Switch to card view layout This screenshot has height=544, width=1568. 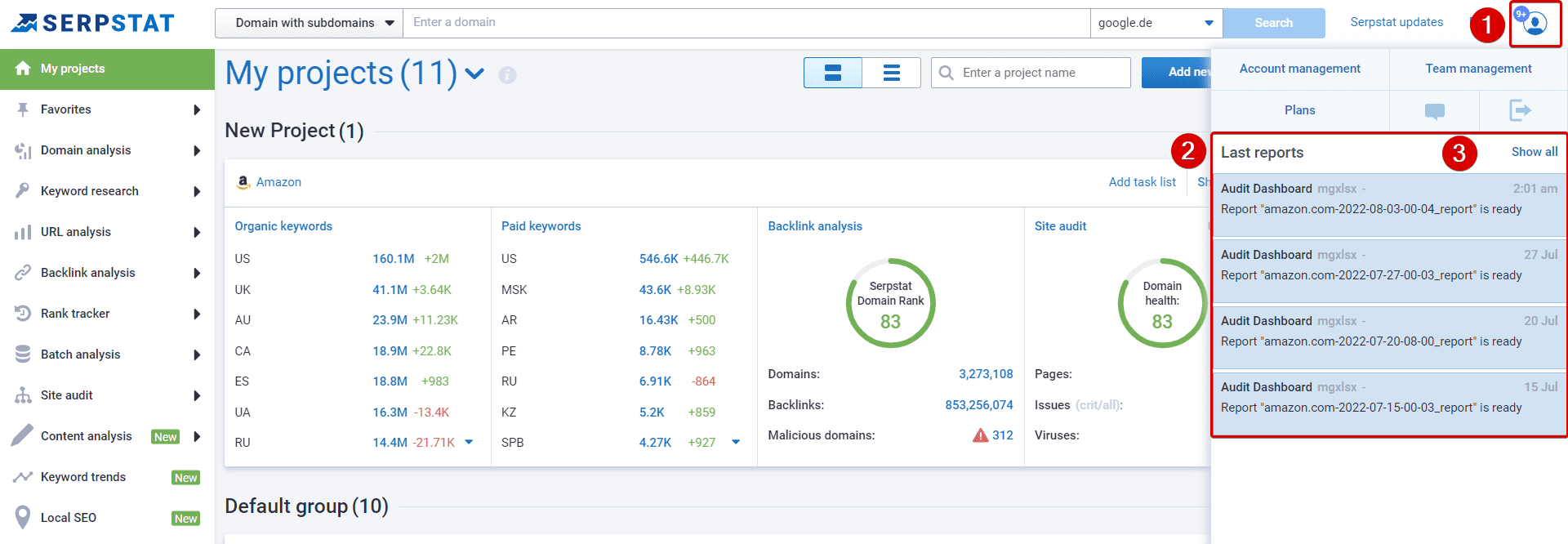coord(833,73)
